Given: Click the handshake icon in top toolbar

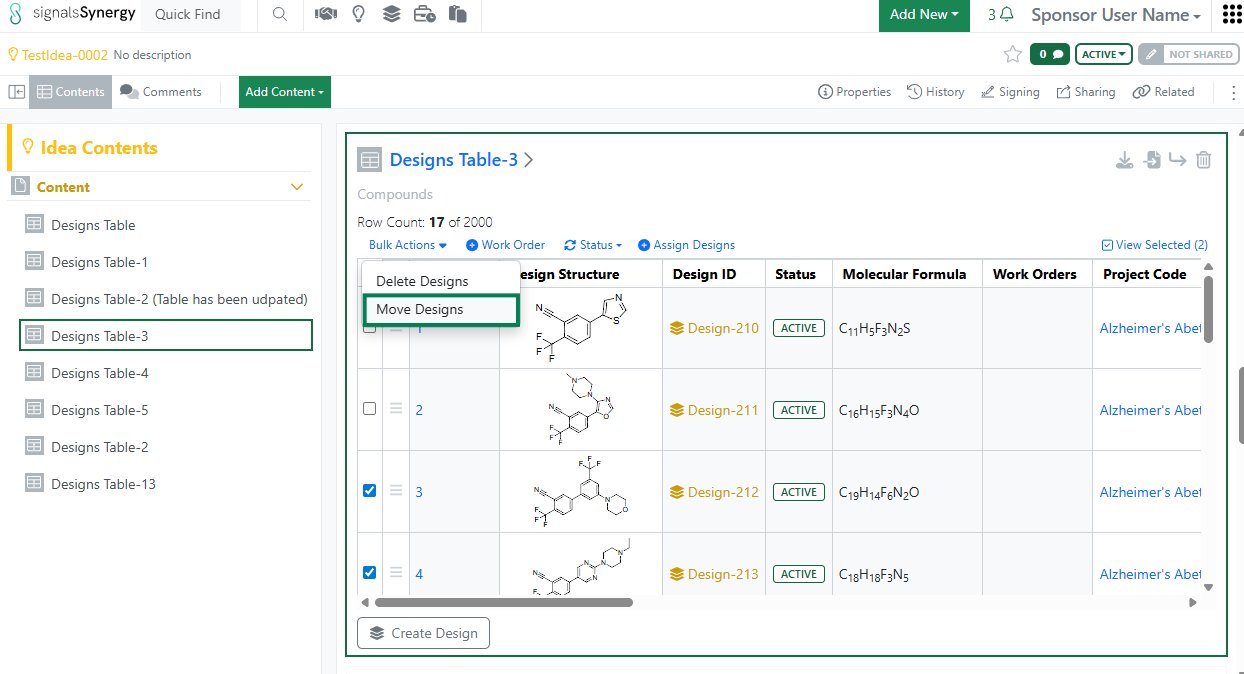Looking at the screenshot, I should click(325, 15).
